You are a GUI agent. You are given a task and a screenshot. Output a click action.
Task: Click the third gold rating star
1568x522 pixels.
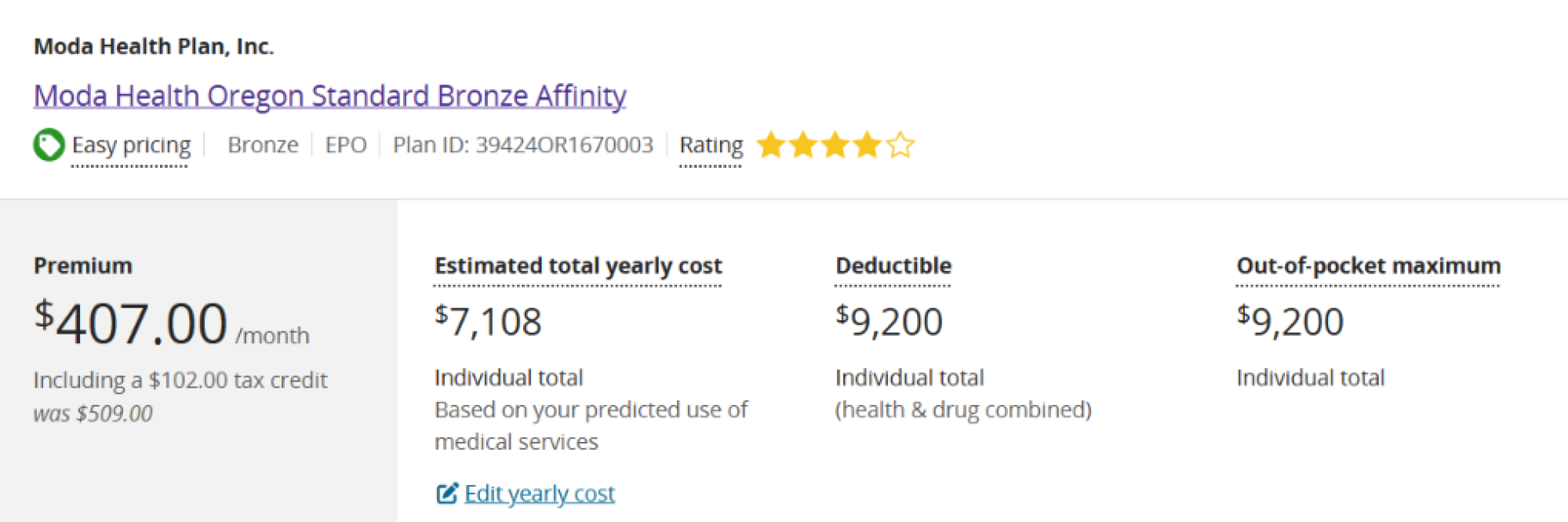click(x=835, y=145)
